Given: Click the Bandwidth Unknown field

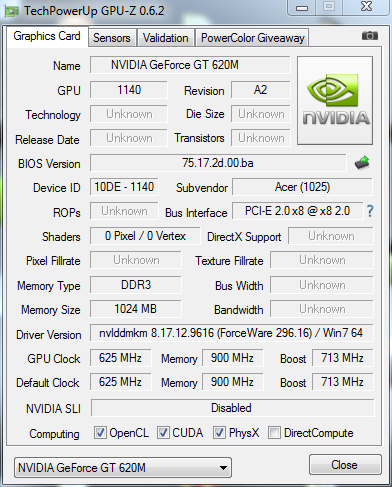Looking at the screenshot, I should click(x=322, y=309).
